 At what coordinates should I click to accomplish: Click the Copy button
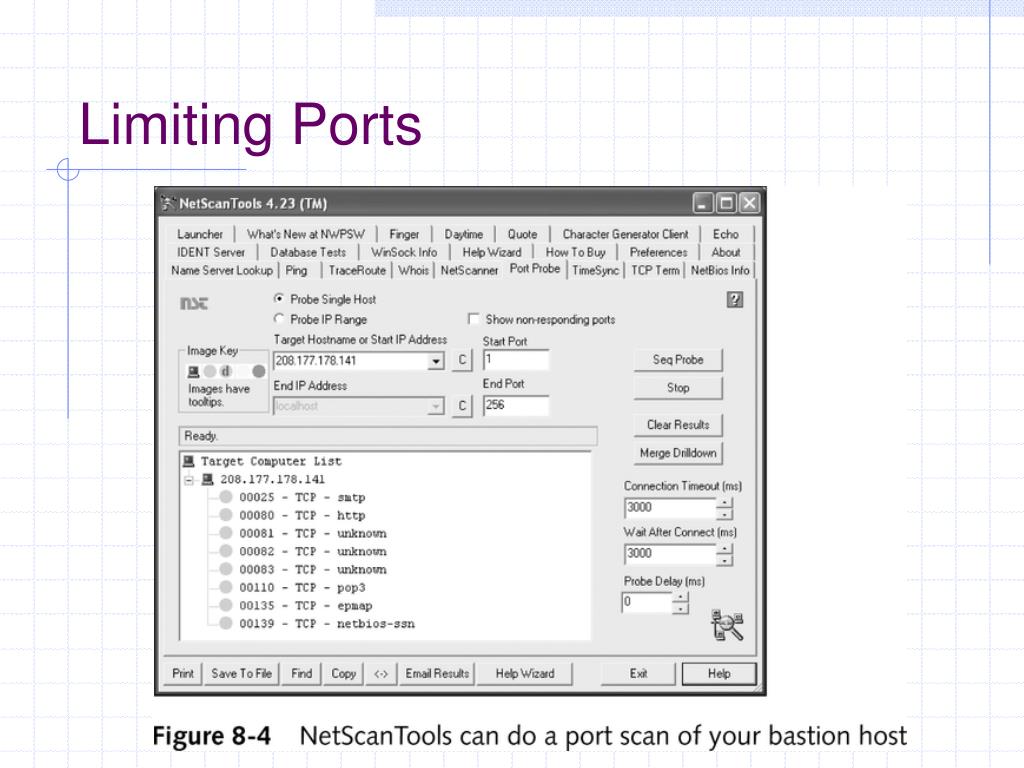[x=344, y=673]
